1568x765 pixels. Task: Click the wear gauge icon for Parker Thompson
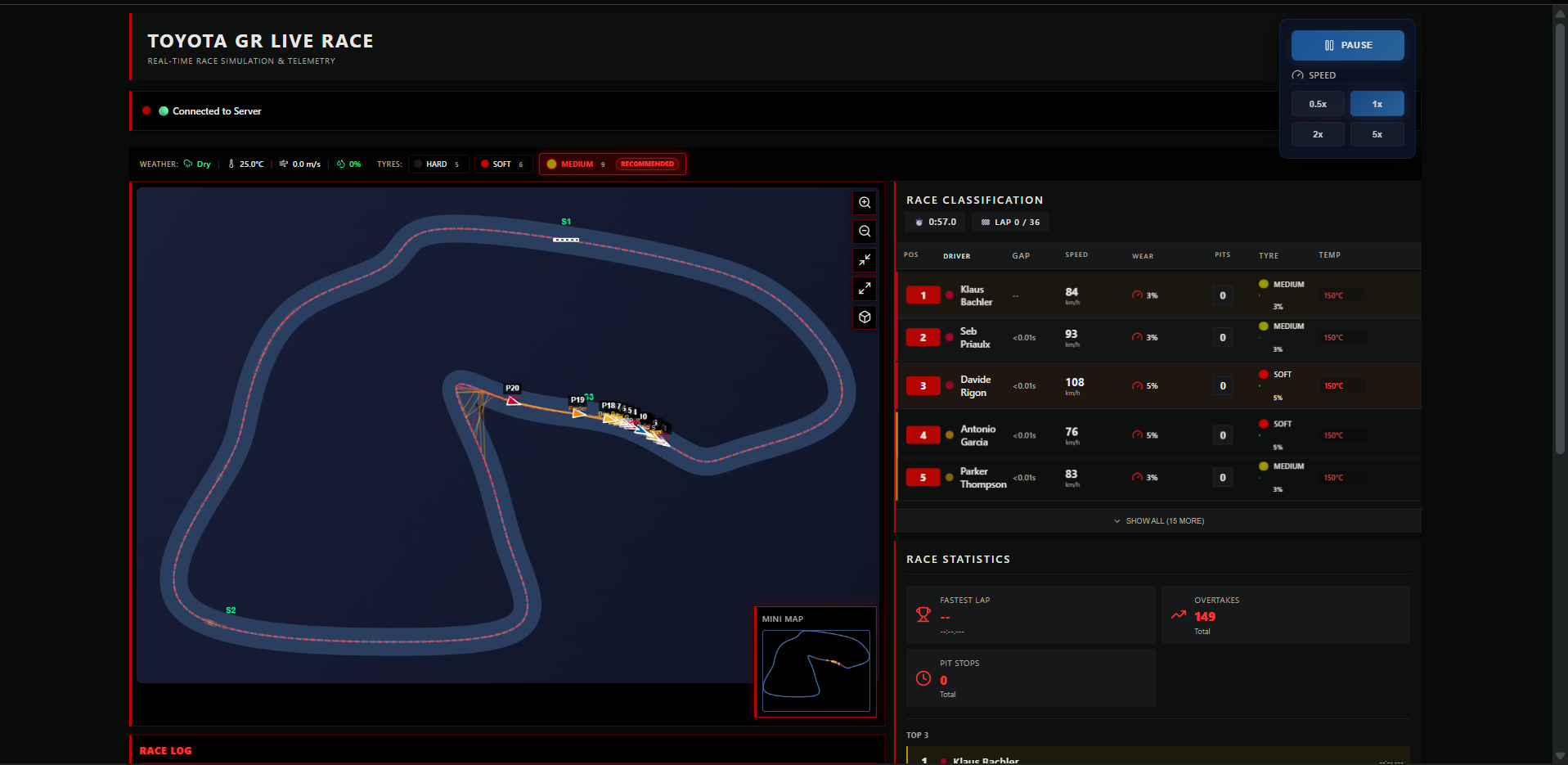1137,477
